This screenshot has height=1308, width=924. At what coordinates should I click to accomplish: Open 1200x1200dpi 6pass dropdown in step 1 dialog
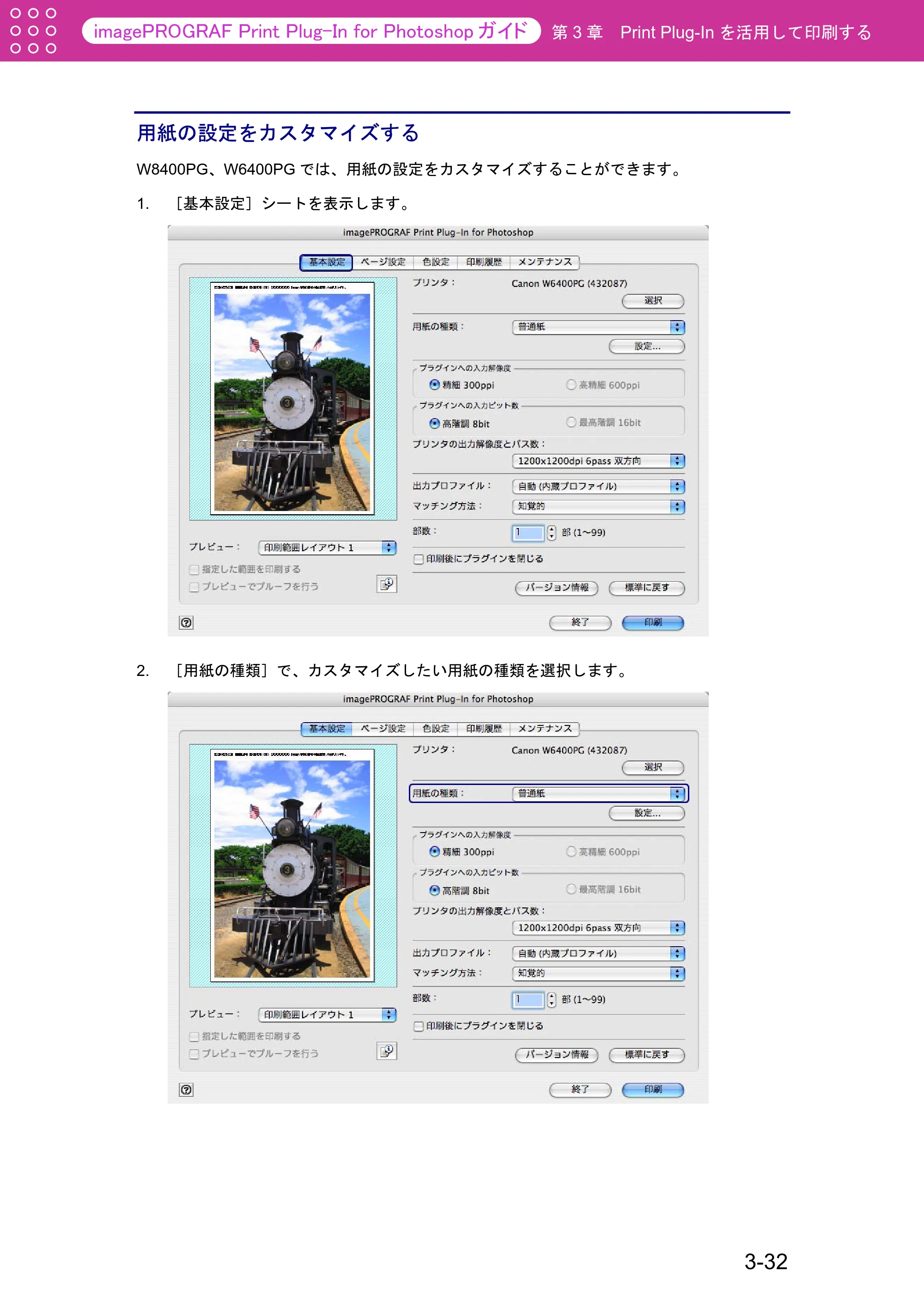pyautogui.click(x=598, y=461)
